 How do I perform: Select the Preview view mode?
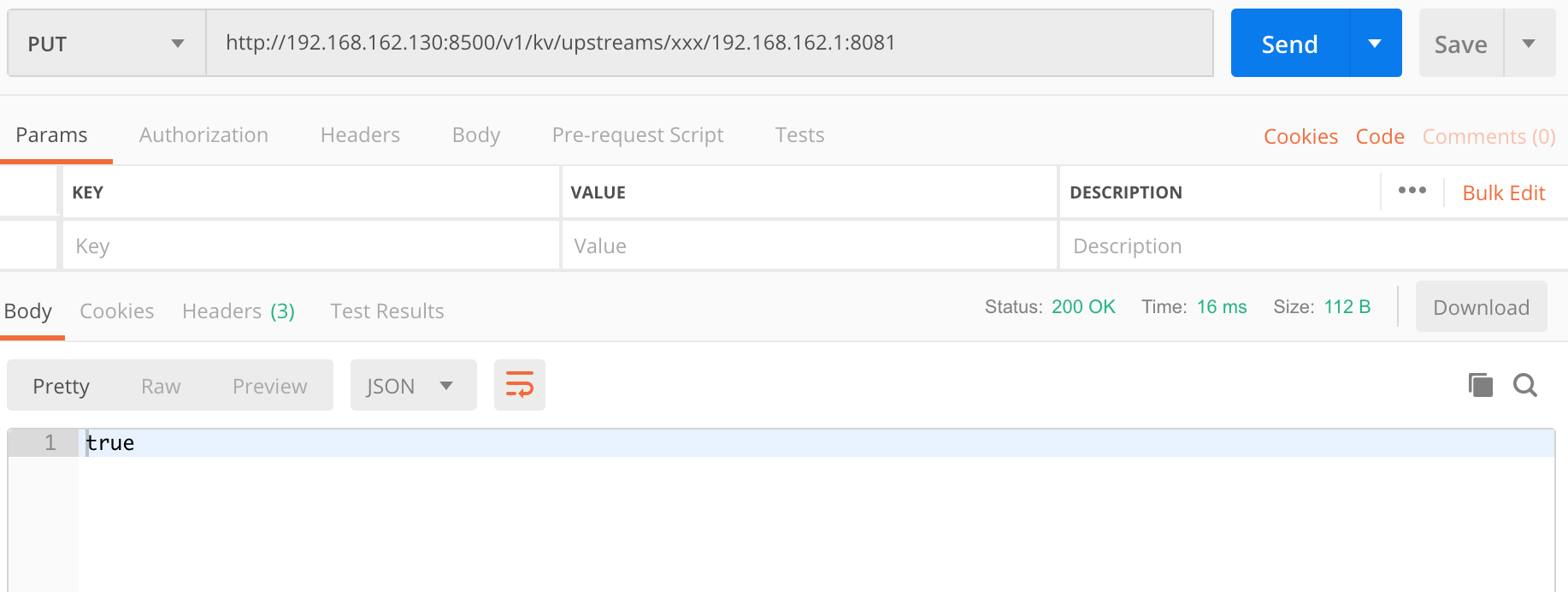(270, 386)
